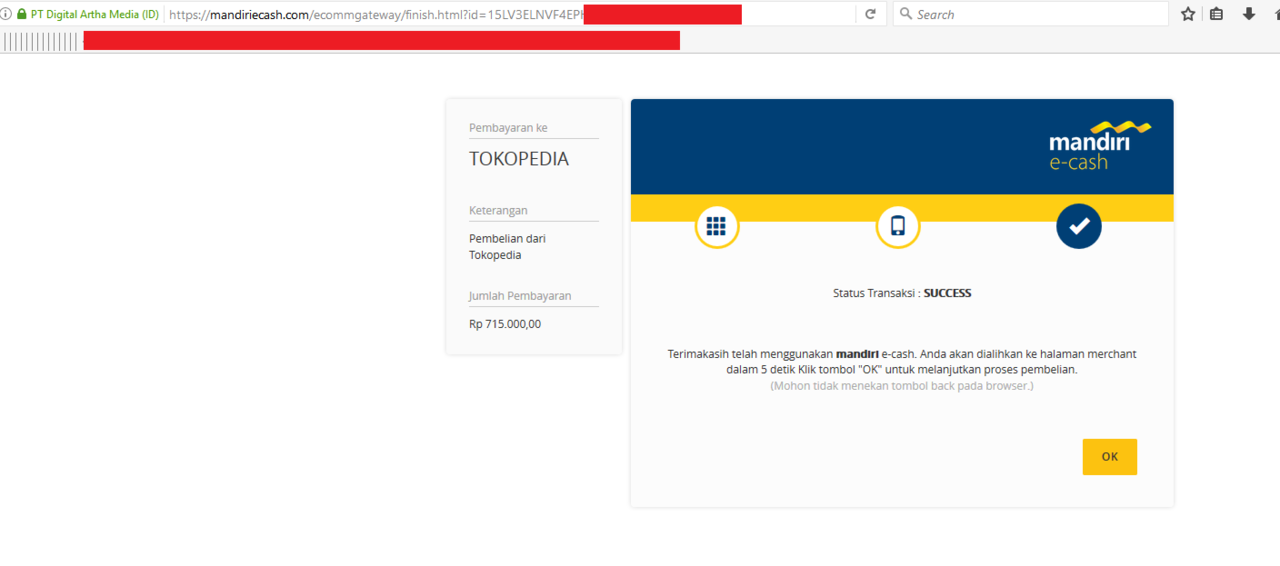Screen dimensions: 1280x566
Task: Click the Mohon tidak menekan tombol back notice
Action: pyautogui.click(x=902, y=385)
